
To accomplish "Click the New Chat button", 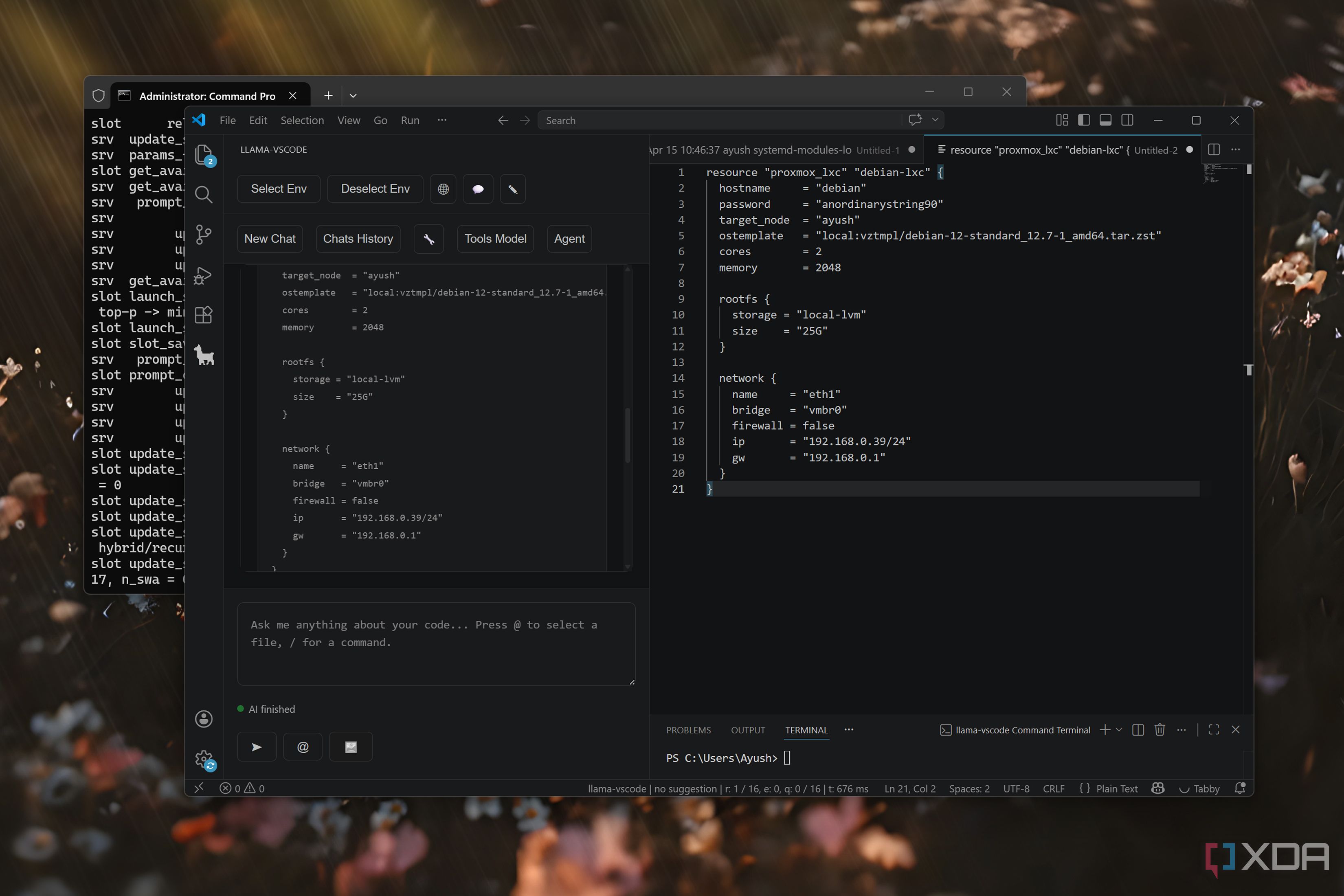I will pos(270,239).
